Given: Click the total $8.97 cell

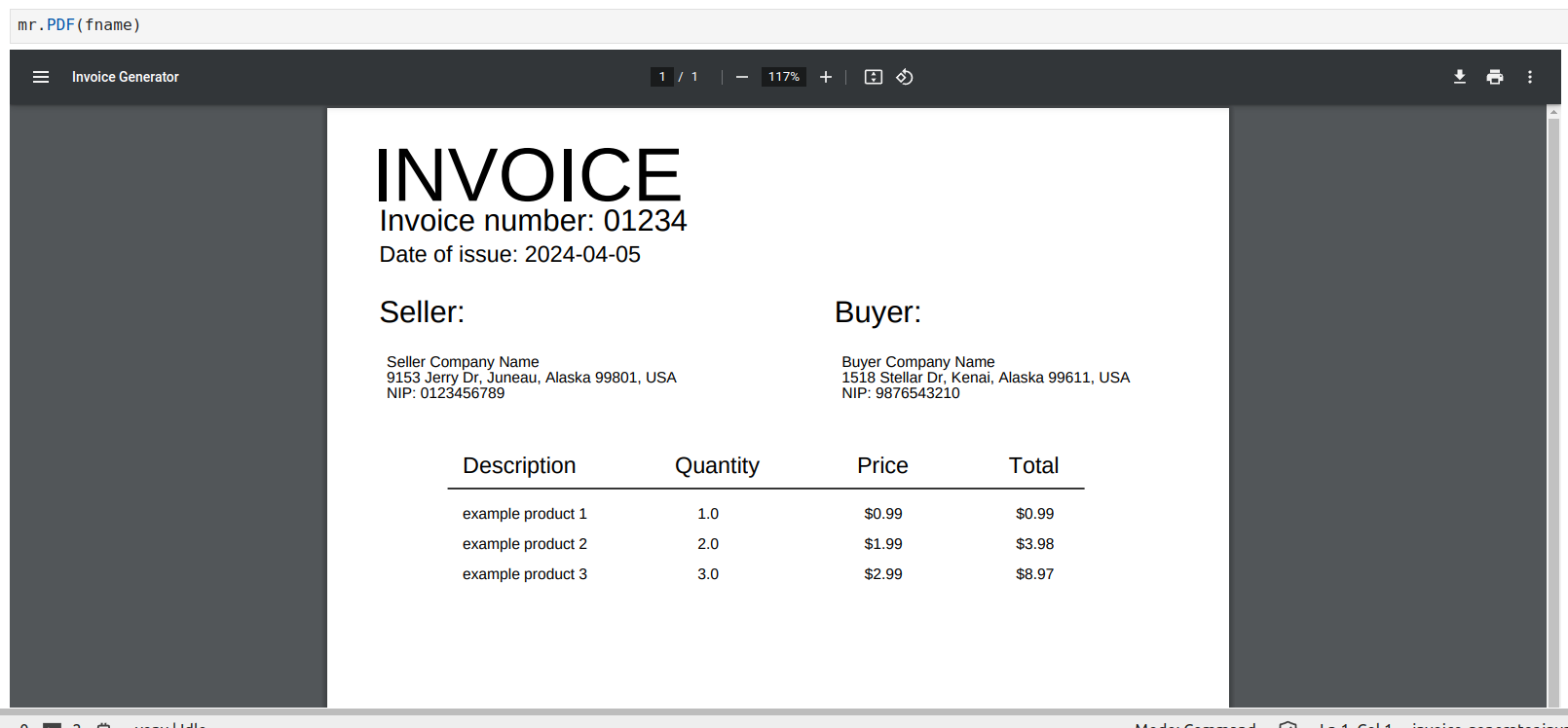Looking at the screenshot, I should click(x=1035, y=574).
